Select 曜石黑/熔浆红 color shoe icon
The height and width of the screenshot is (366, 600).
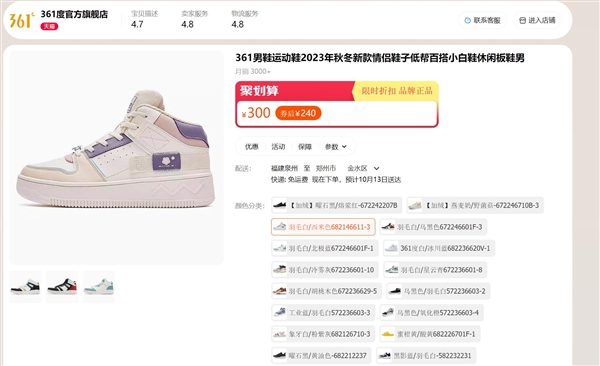coord(280,205)
